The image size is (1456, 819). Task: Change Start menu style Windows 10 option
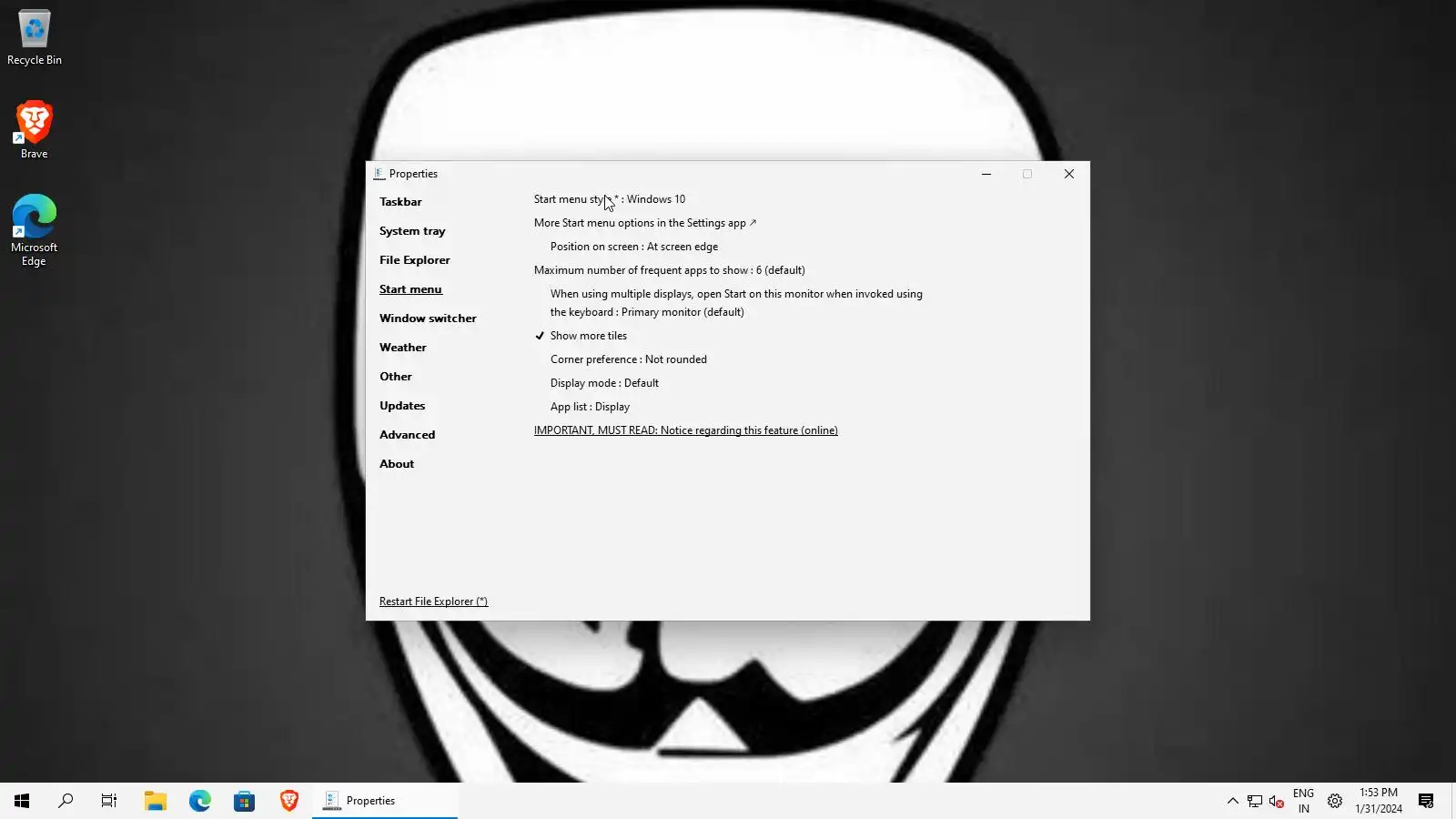pos(610,199)
